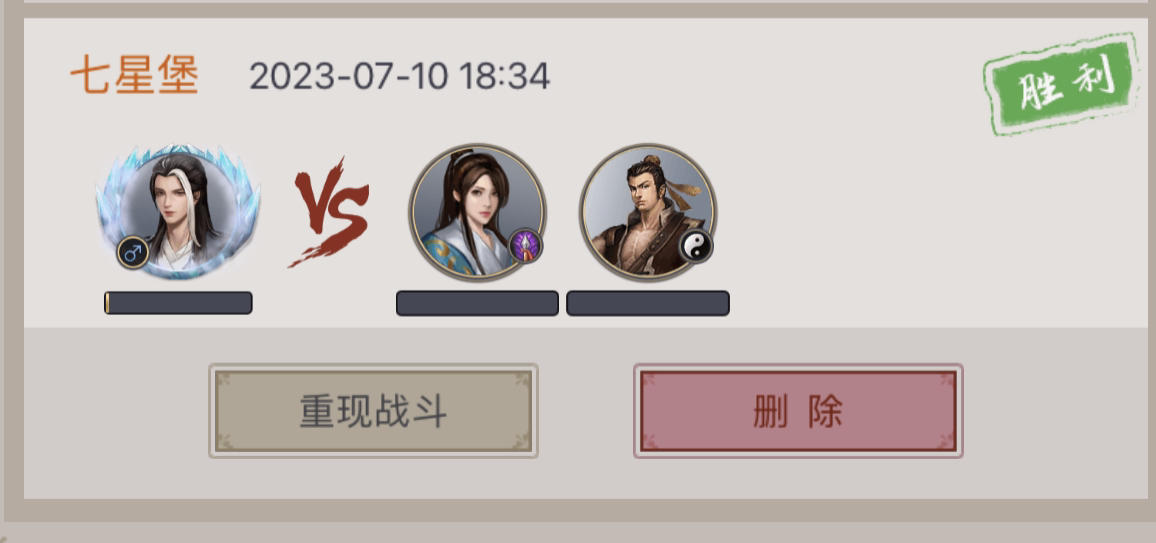Viewport: 1156px width, 543px height.
Task: Tap the grey footer strip between both buttons
Action: (585, 410)
